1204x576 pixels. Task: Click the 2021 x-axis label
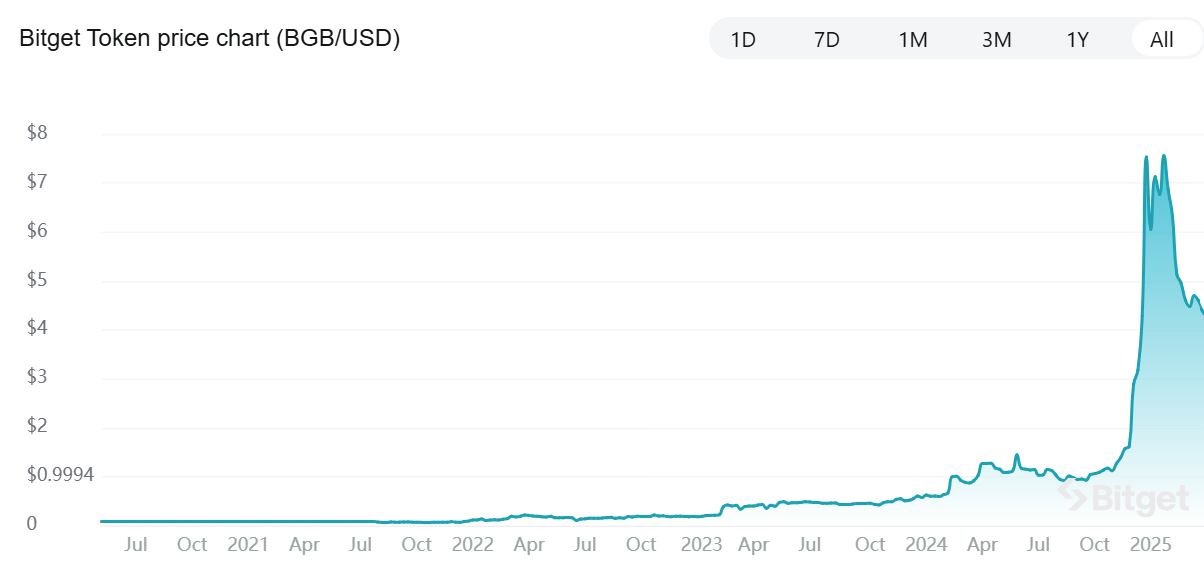(x=248, y=545)
